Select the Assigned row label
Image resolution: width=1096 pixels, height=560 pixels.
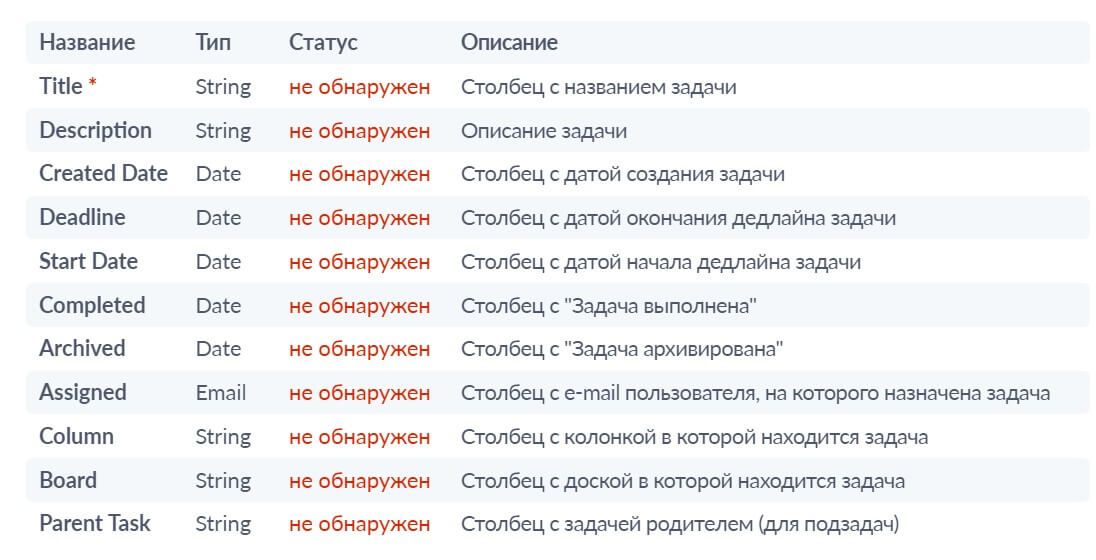[82, 392]
